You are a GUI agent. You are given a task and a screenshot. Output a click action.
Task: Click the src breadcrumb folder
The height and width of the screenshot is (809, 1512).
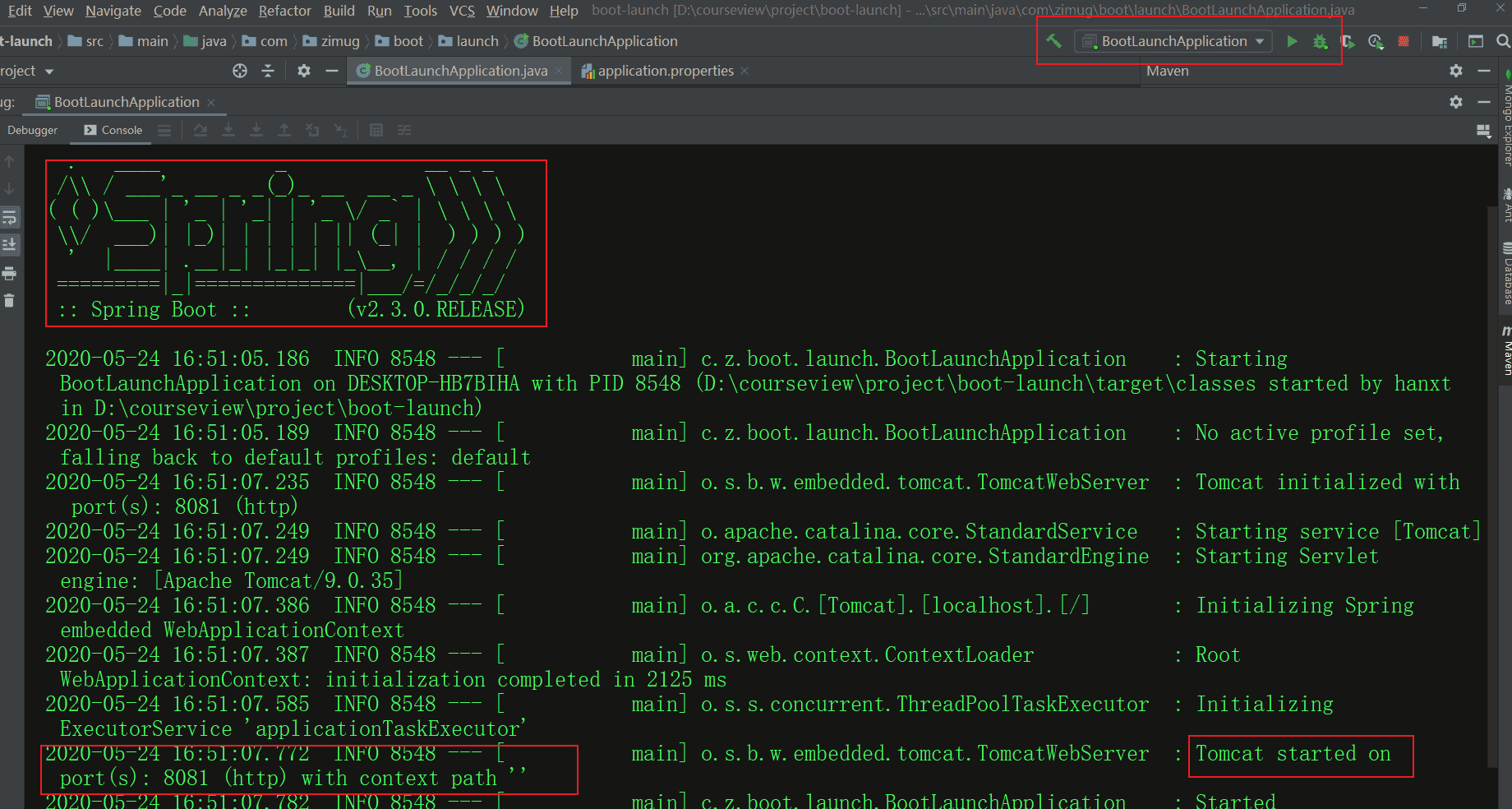[85, 41]
